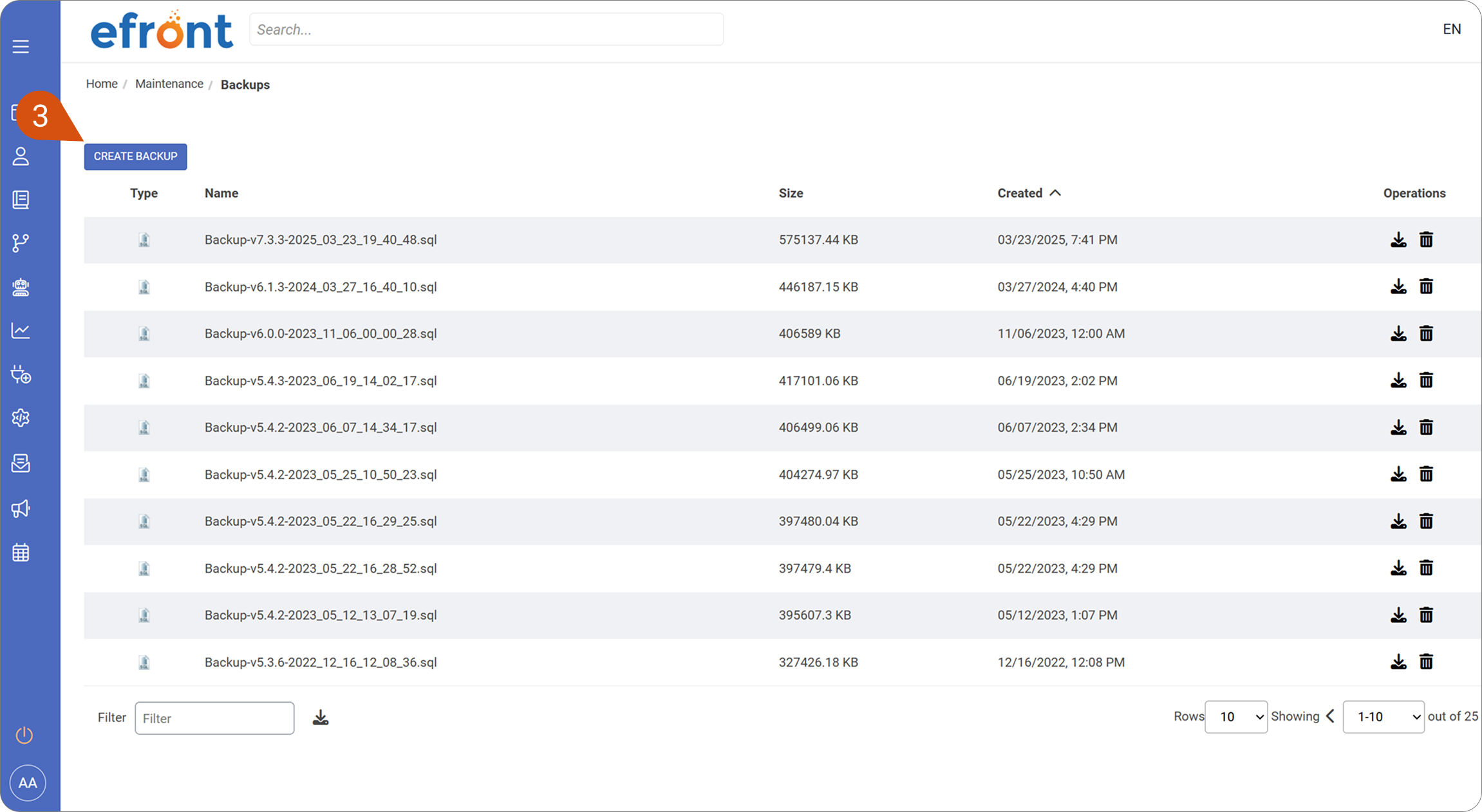Open the AA user avatar menu
1482x812 pixels.
pyautogui.click(x=28, y=783)
